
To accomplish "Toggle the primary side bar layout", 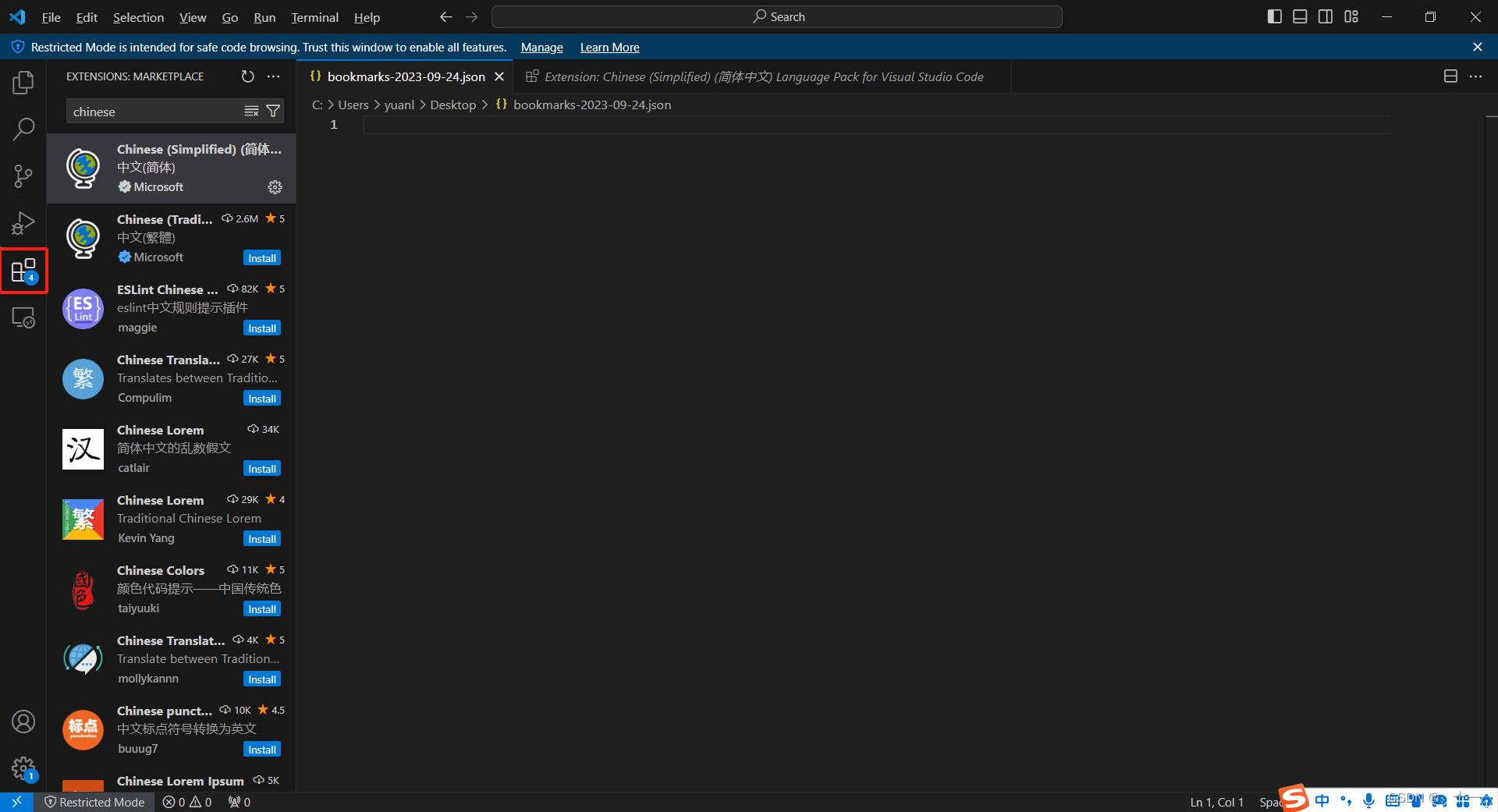I will click(x=1275, y=16).
